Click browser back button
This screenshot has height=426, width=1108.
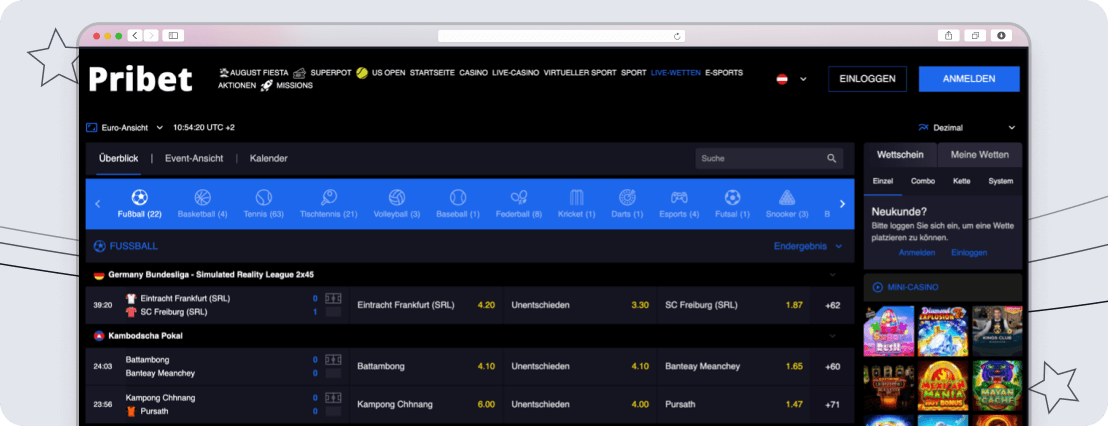point(135,35)
